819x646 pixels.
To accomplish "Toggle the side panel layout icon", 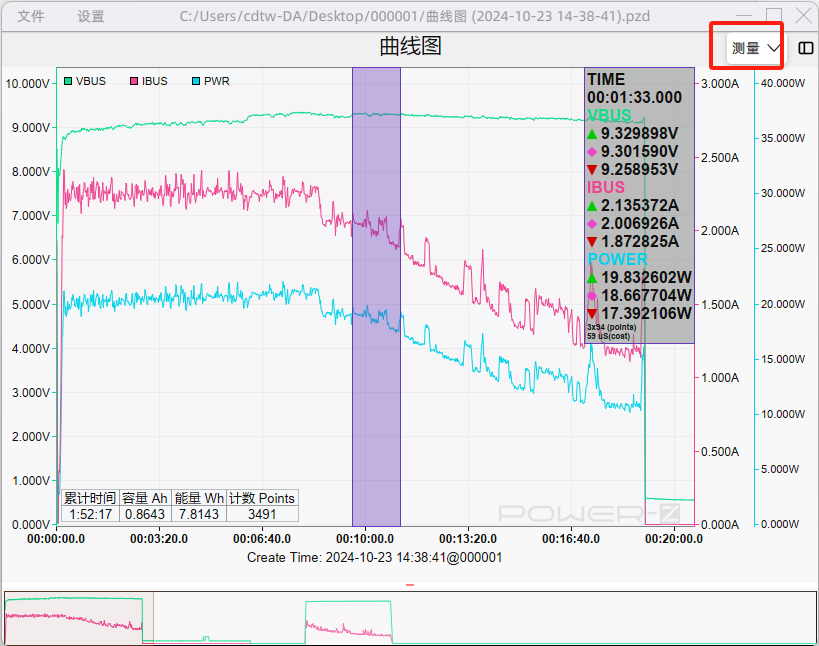I will pos(805,48).
